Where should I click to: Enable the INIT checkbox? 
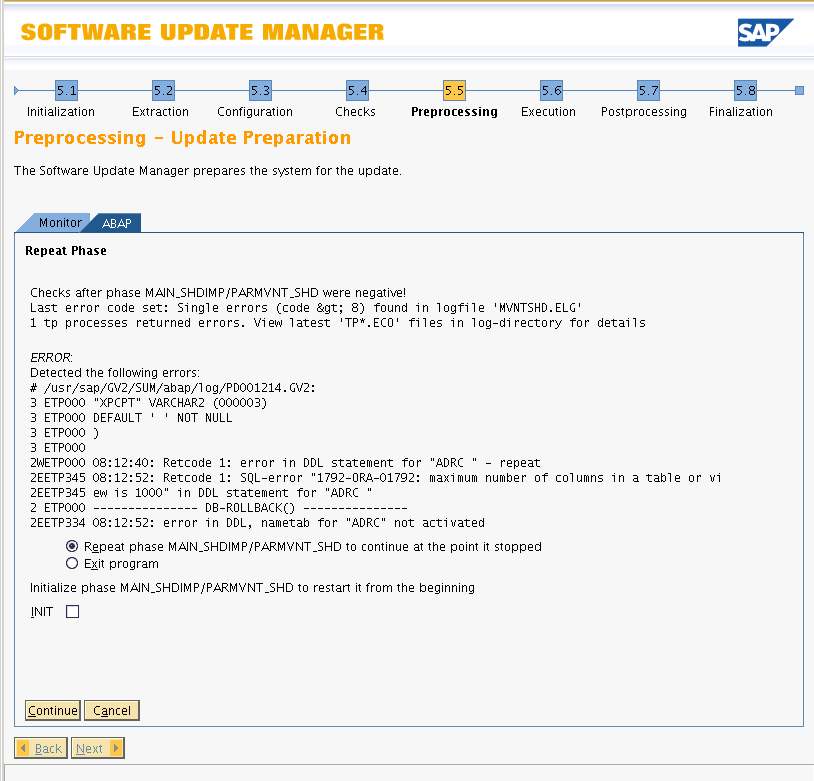73,612
